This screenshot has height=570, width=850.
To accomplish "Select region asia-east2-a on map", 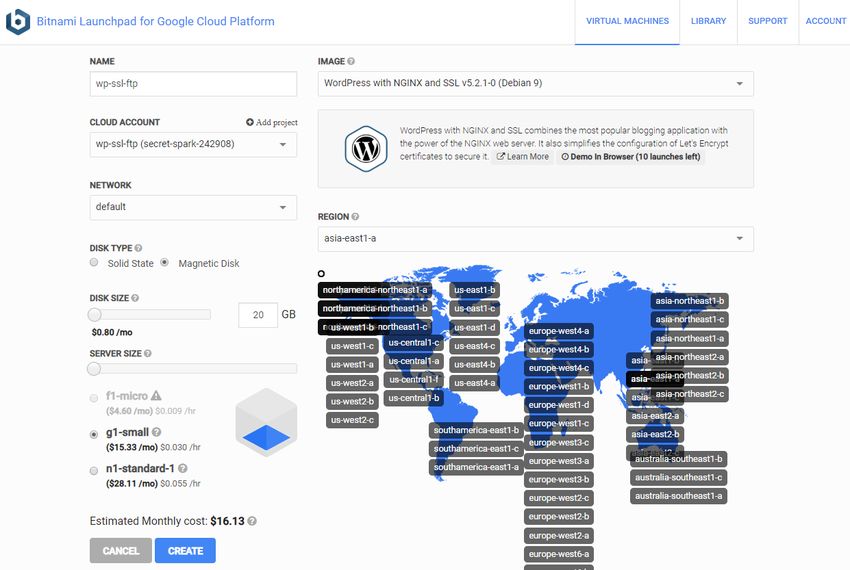I will [655, 416].
